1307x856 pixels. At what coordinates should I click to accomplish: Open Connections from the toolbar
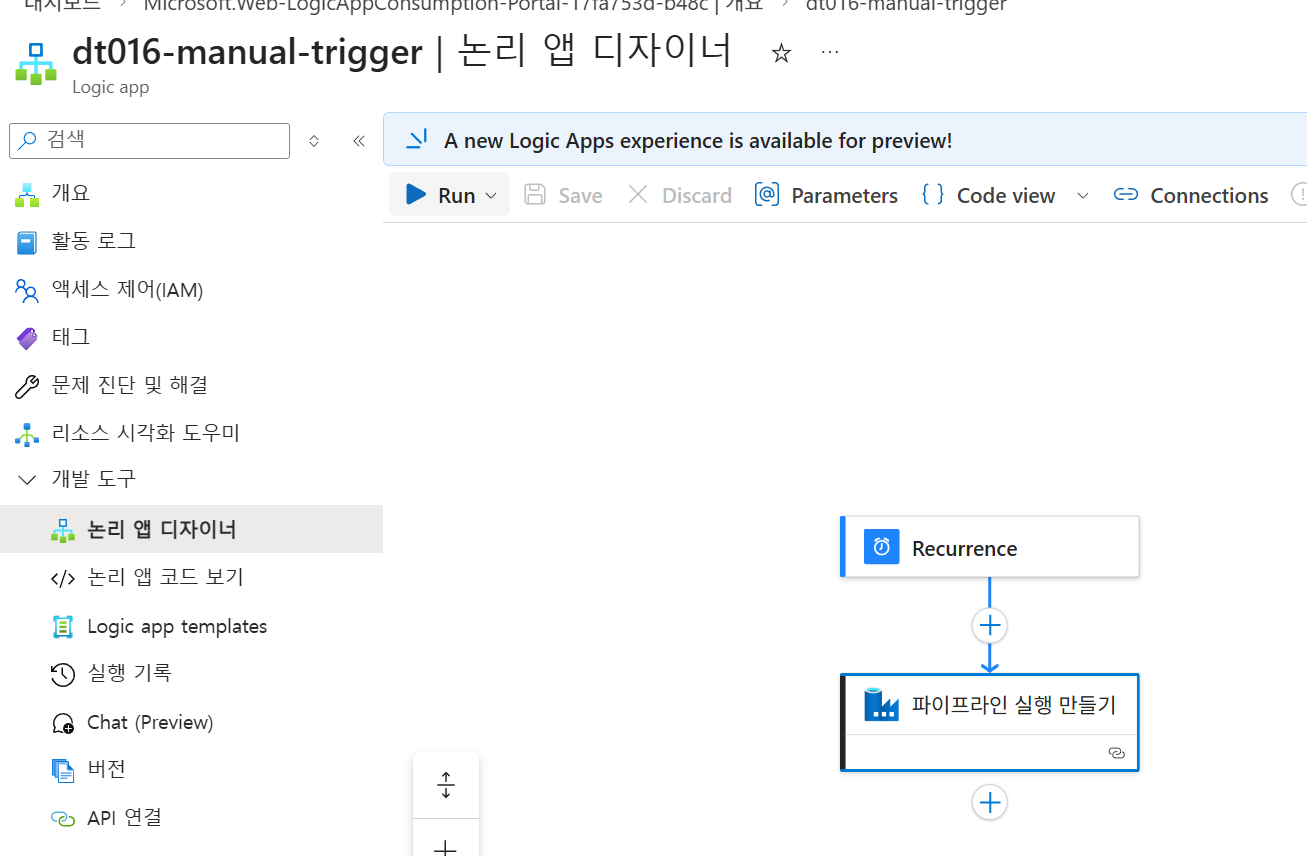tap(1191, 195)
